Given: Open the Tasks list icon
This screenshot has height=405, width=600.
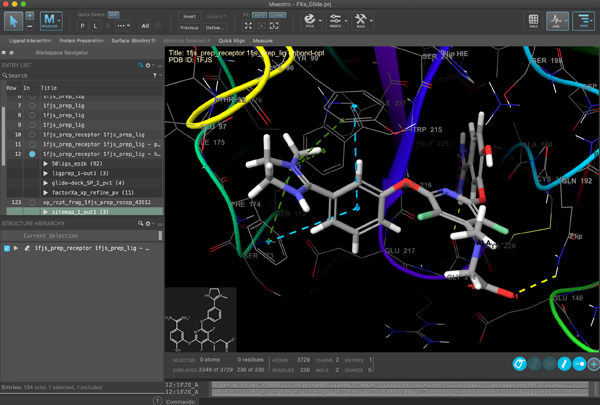Looking at the screenshot, I should (584, 21).
